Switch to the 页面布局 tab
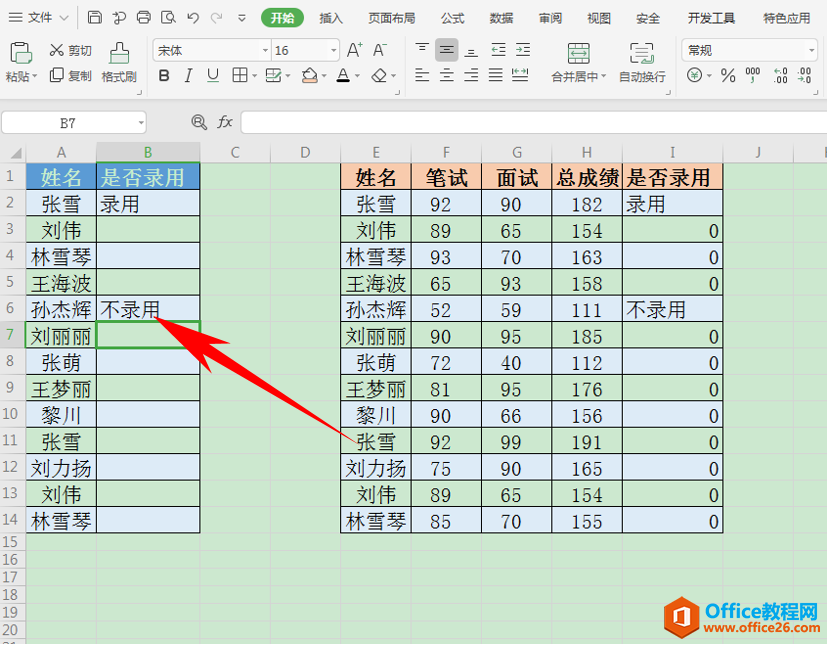The height and width of the screenshot is (645, 827). pos(391,18)
